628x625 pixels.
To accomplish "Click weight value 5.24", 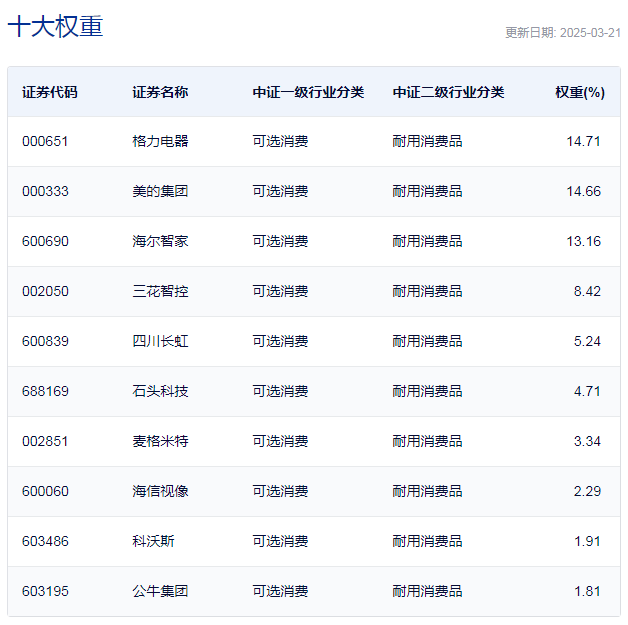I will [587, 342].
